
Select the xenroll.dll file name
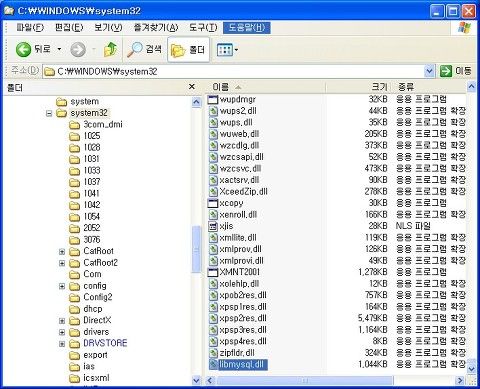[x=238, y=215]
